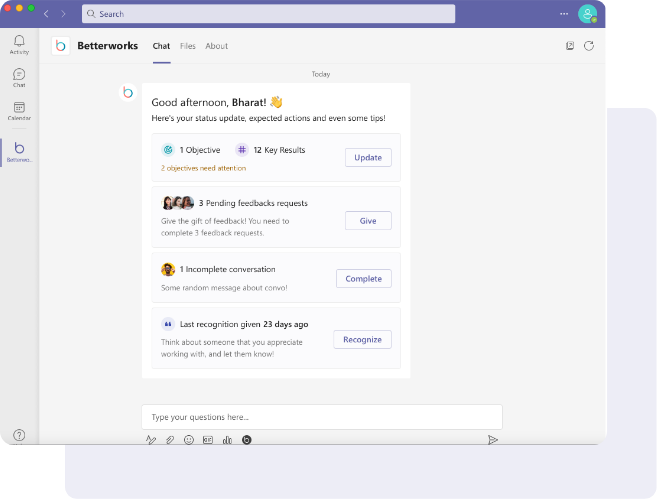Click 'Good afternoon, Bharat!' greeting
Image resolution: width=657 pixels, height=499 pixels.
click(x=209, y=102)
